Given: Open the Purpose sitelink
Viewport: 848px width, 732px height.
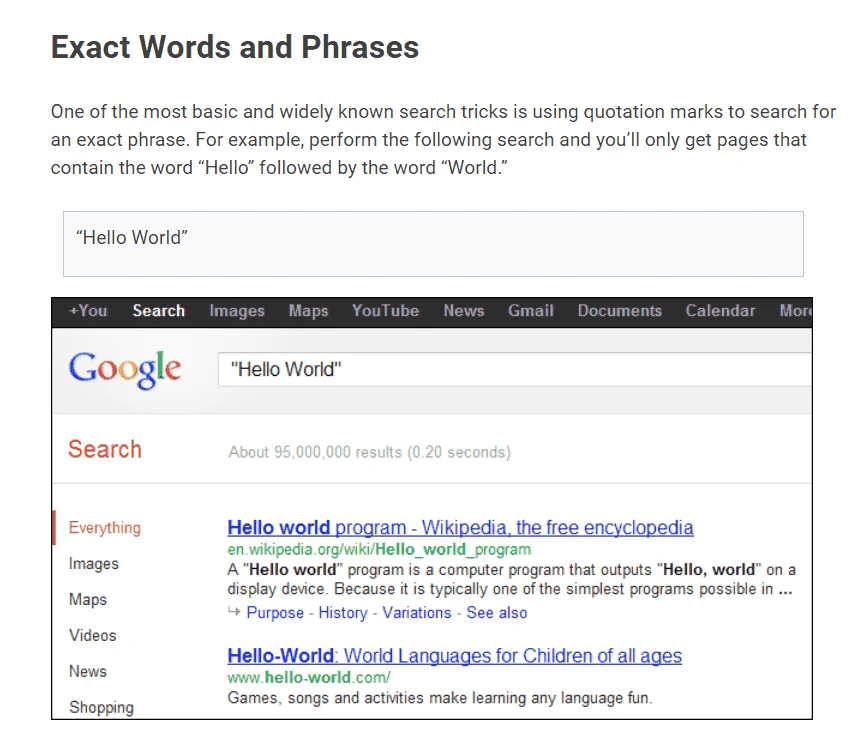Looking at the screenshot, I should pos(275,613).
